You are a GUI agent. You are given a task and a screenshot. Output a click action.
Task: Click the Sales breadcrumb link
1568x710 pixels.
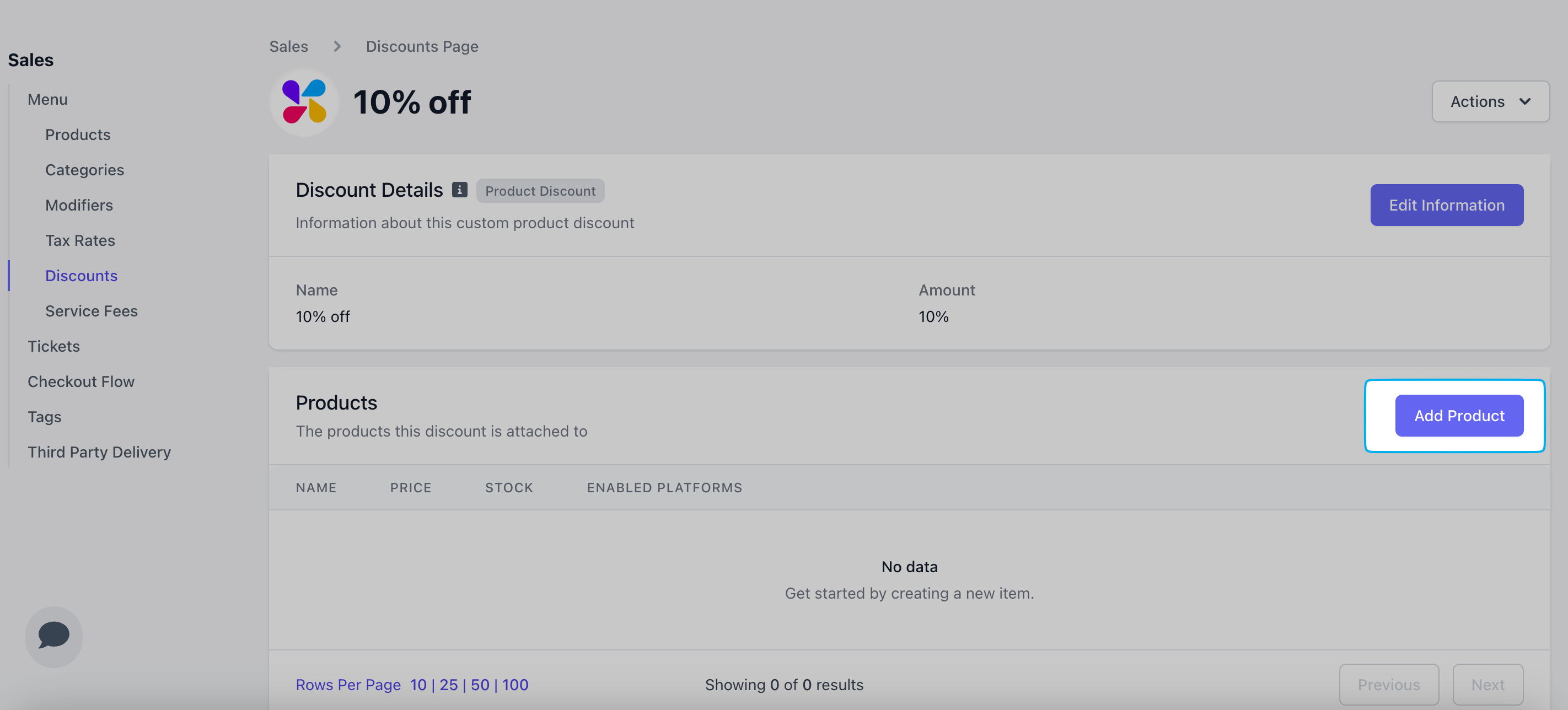click(288, 46)
